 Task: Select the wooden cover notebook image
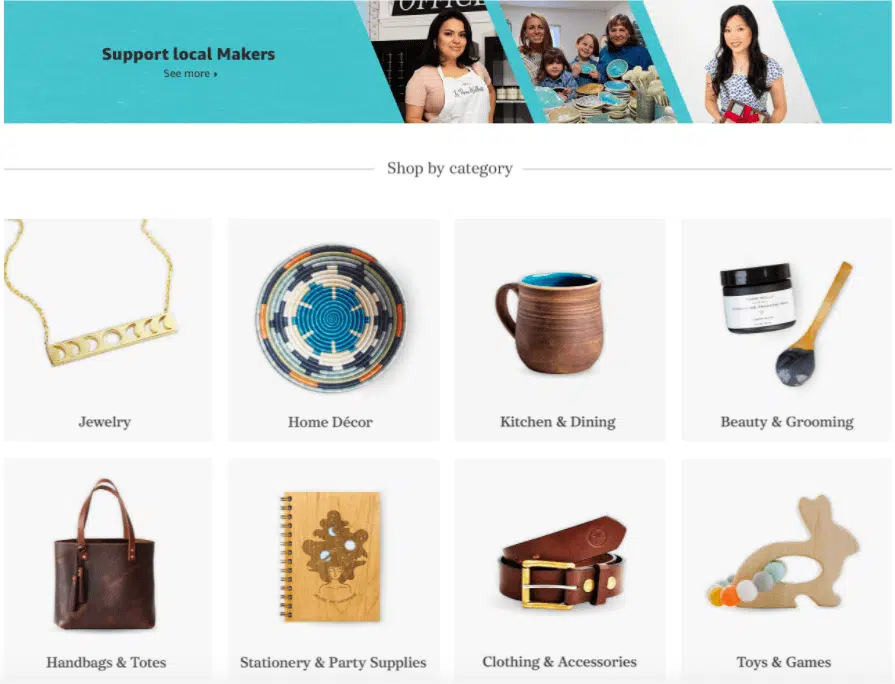330,557
